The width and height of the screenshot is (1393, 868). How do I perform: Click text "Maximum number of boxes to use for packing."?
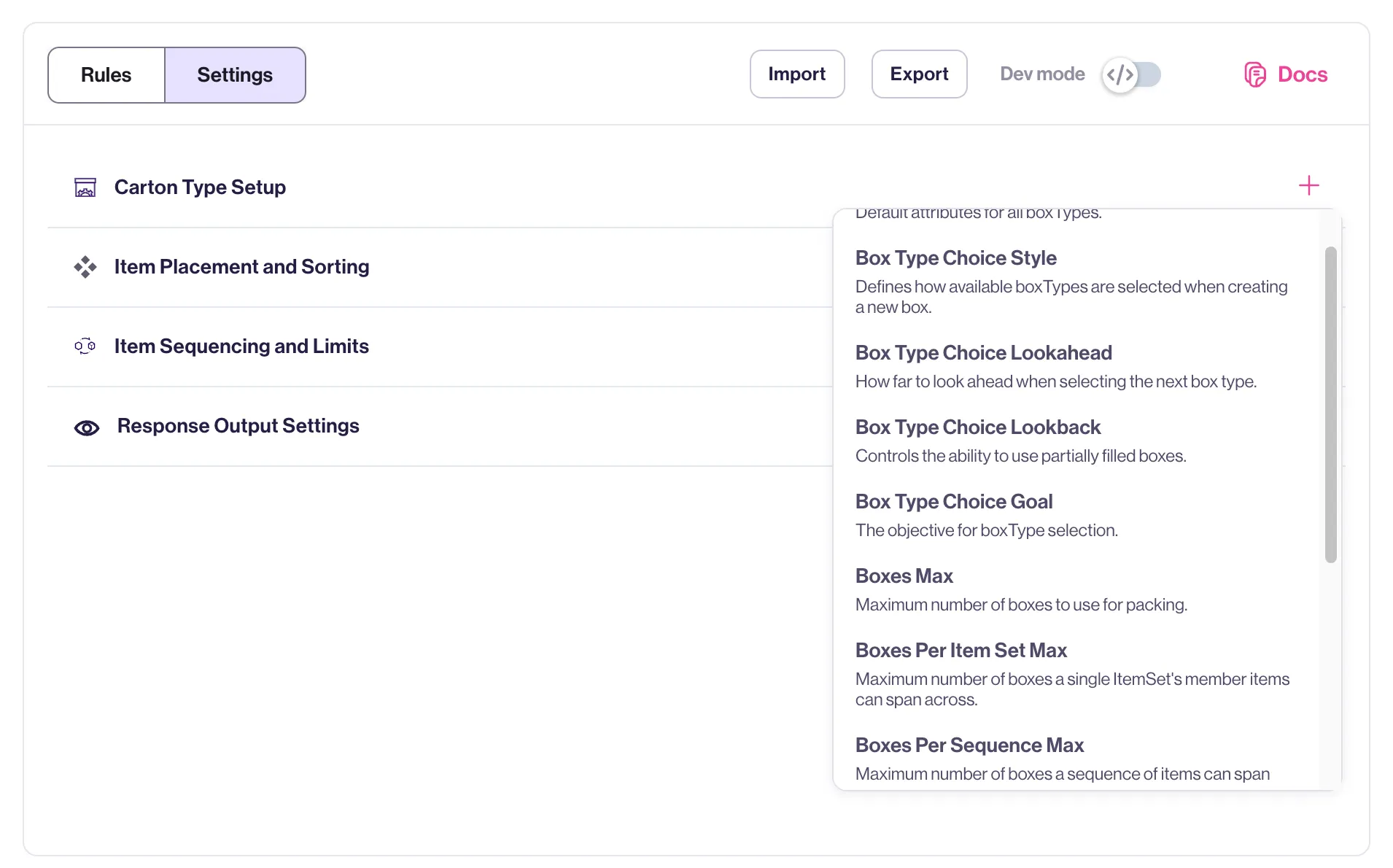[x=1021, y=605]
